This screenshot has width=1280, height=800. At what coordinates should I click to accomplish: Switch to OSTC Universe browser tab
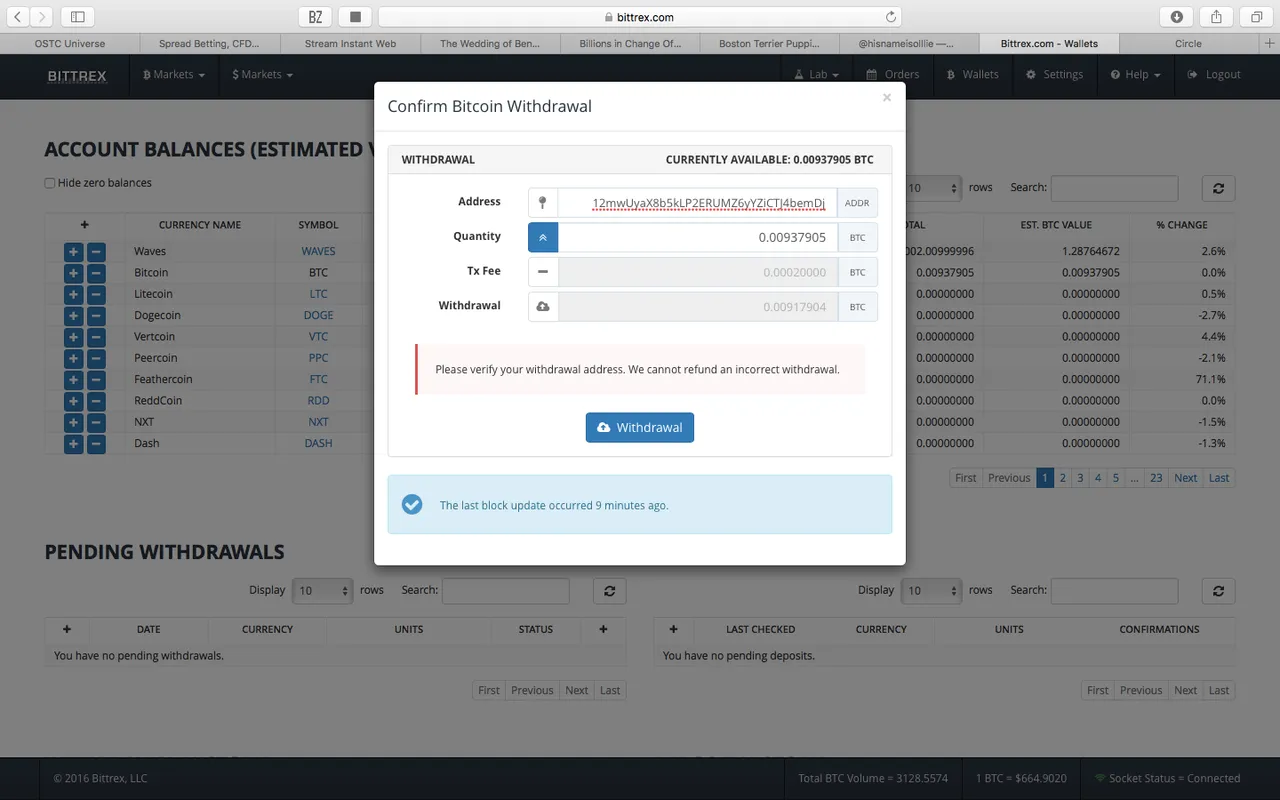click(x=70, y=44)
